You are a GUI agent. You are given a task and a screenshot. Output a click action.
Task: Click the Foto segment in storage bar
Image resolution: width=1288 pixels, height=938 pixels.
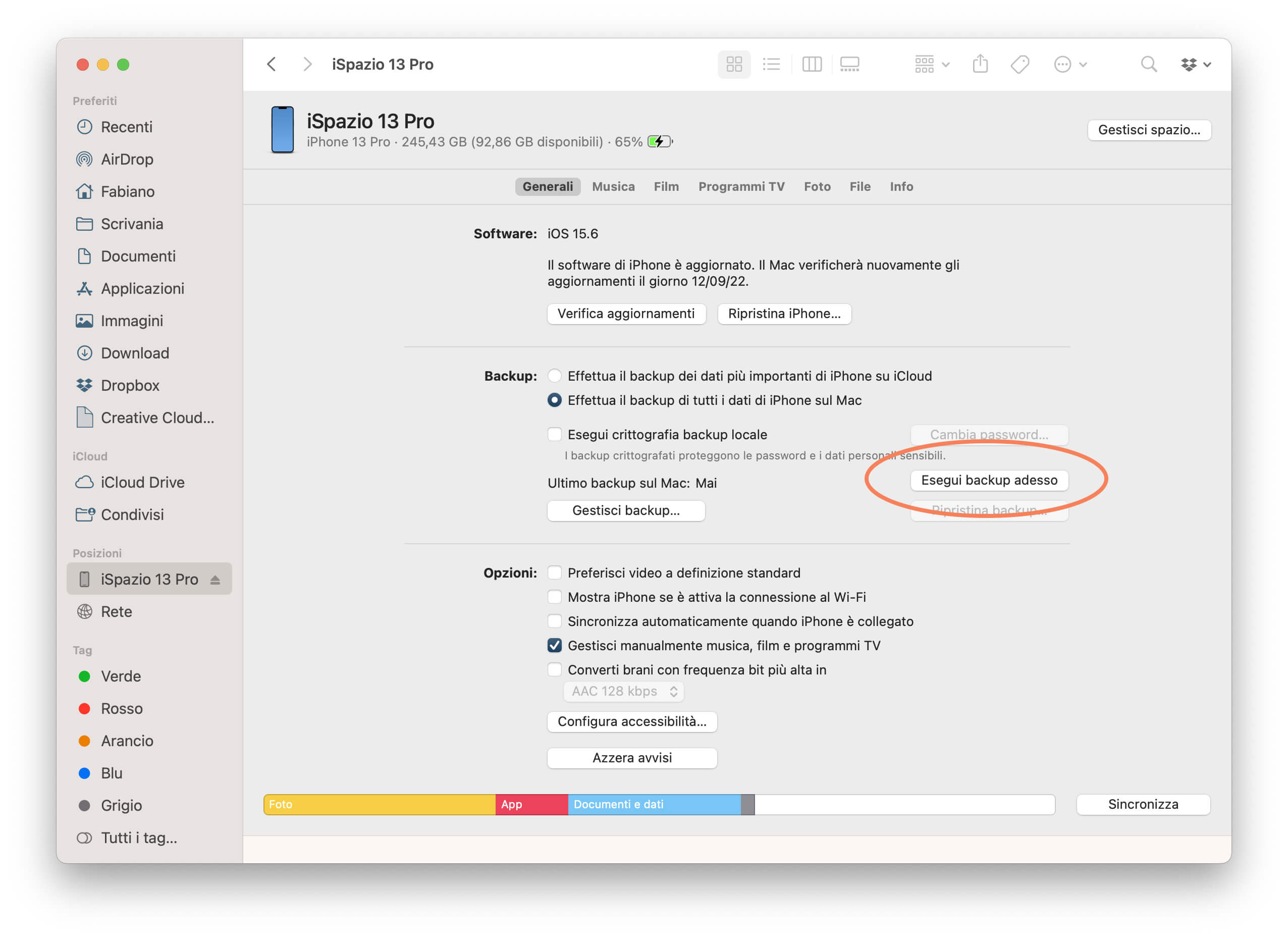tap(379, 805)
